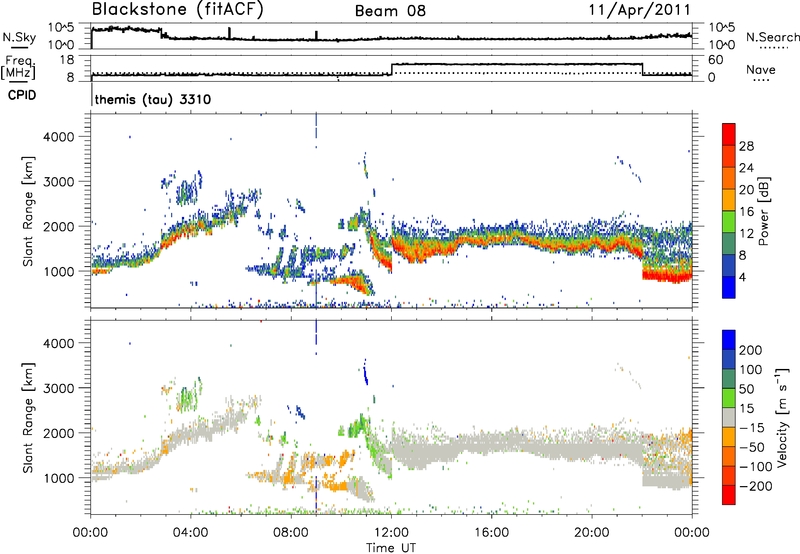Click the 'Velocity [m s-1]' colorbar label
Screen dimensions: 800x554
pos(781,417)
